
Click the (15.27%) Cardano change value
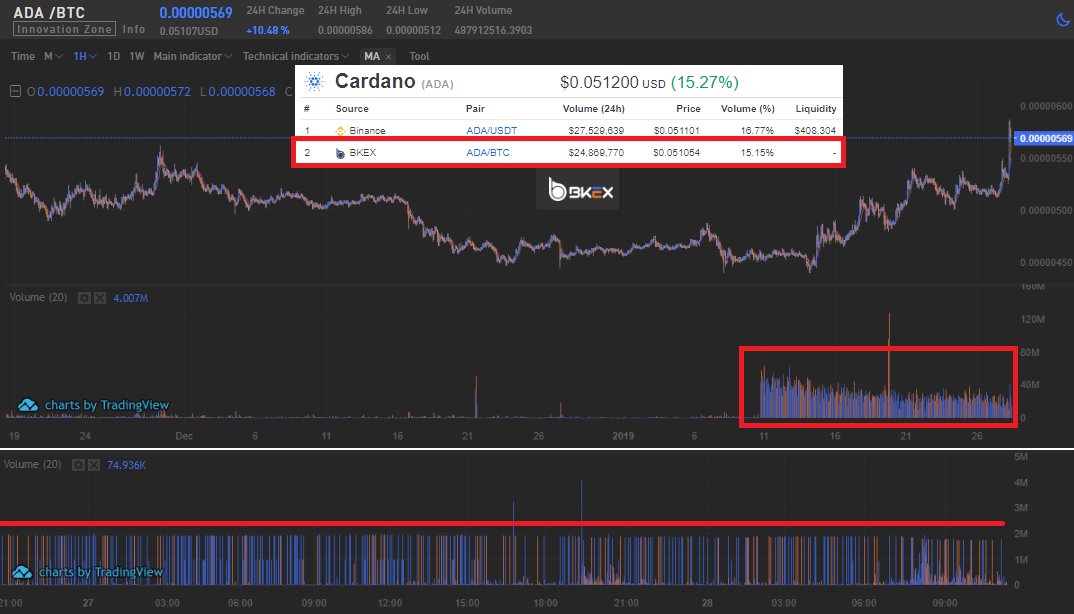[x=705, y=82]
